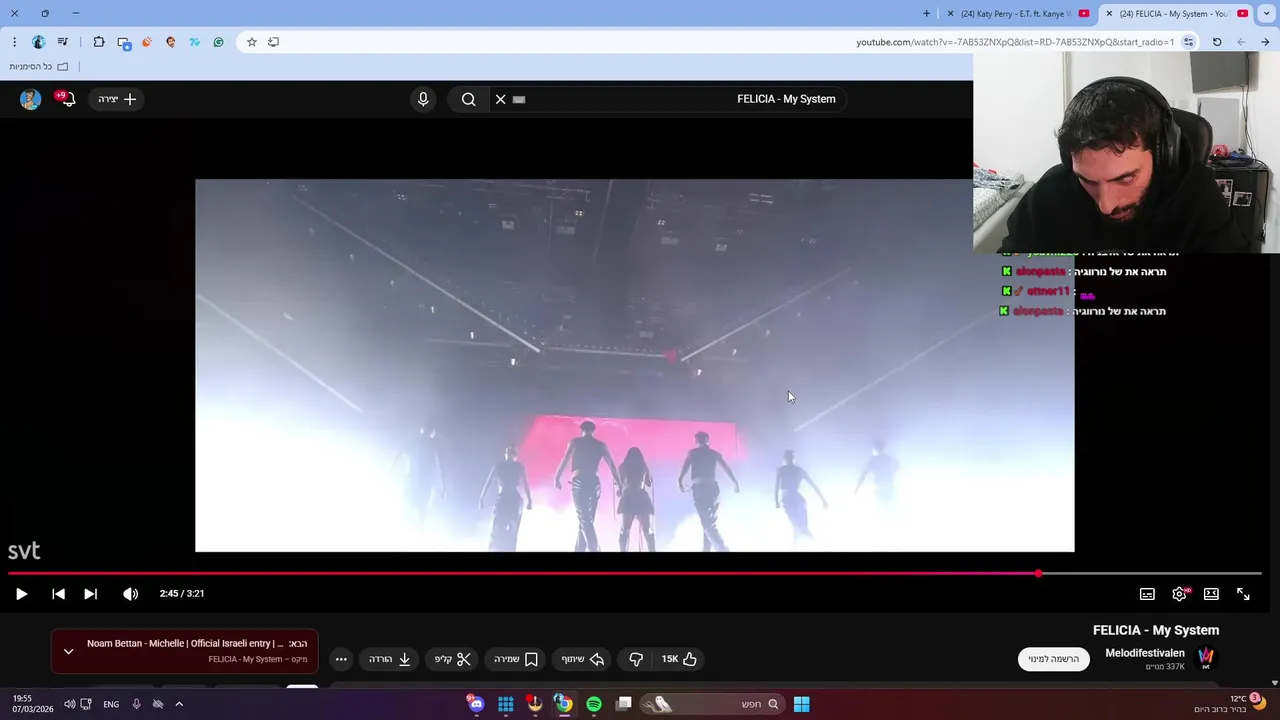
Task: Clear the YouTube search box
Action: (x=501, y=99)
